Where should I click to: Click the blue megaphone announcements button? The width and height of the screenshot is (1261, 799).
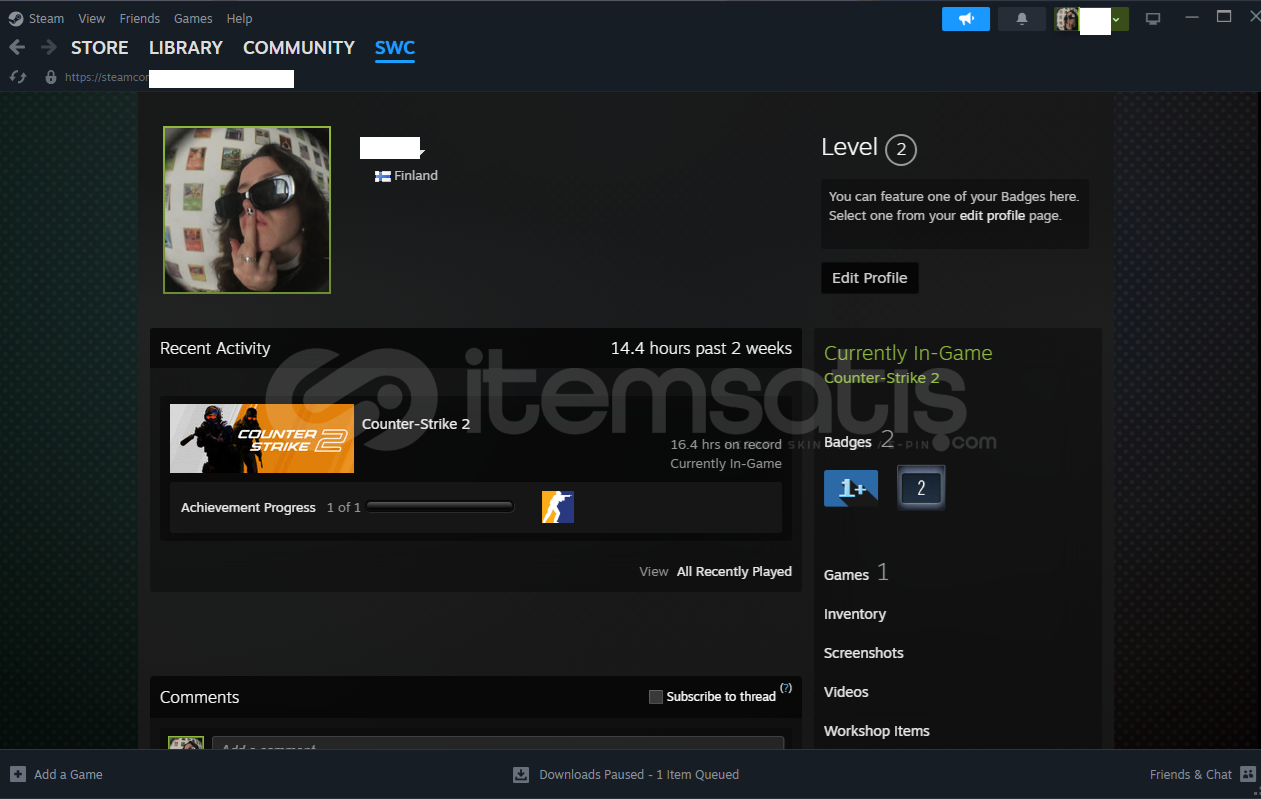966,19
